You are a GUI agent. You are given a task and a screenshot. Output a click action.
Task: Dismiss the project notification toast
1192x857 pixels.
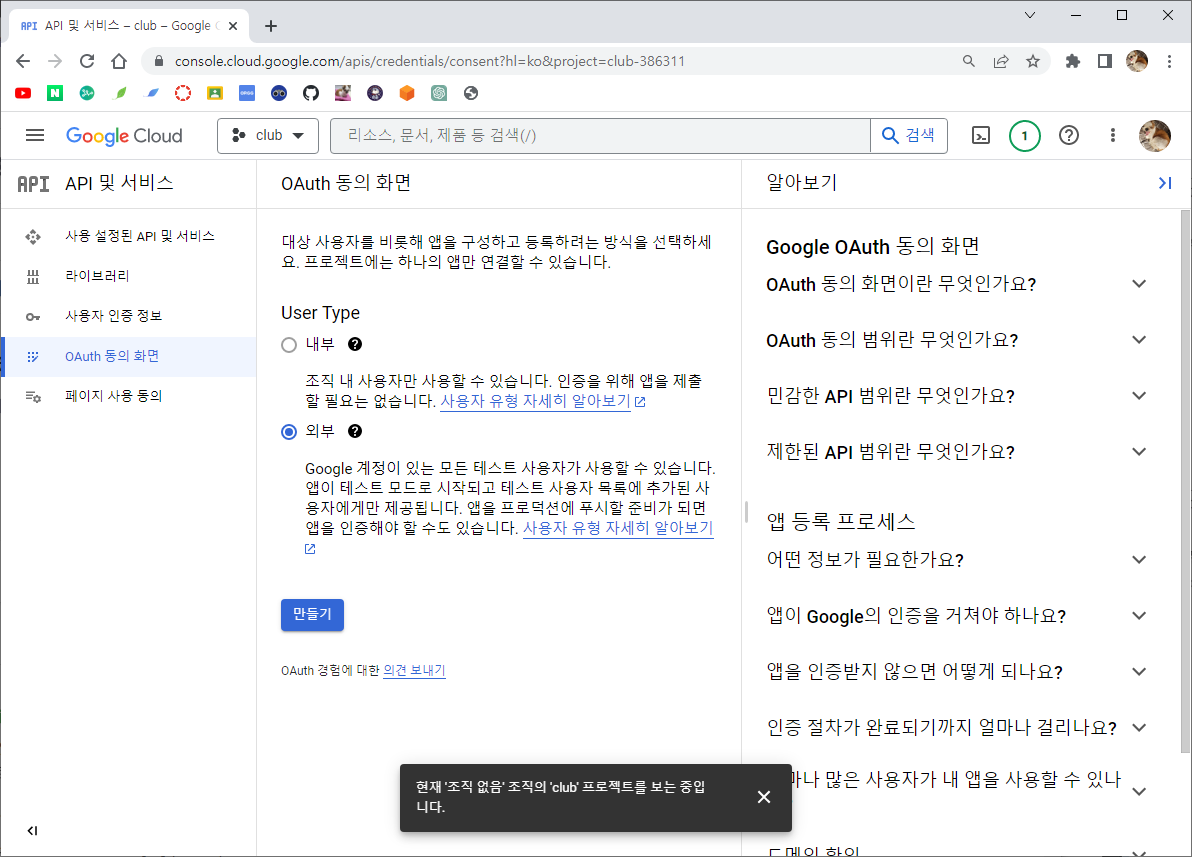764,797
